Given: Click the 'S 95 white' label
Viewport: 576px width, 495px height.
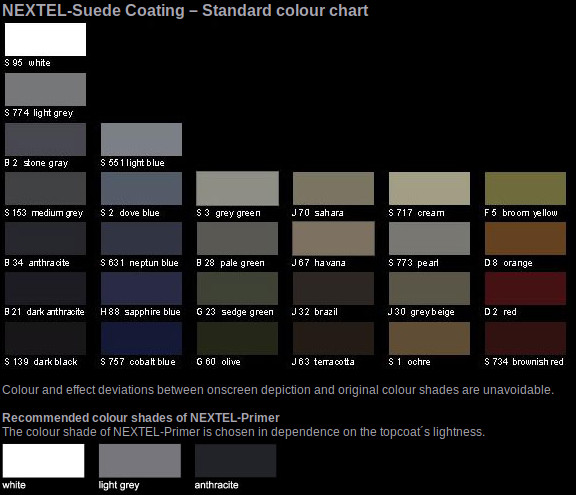Looking at the screenshot, I should pyautogui.click(x=27, y=63).
